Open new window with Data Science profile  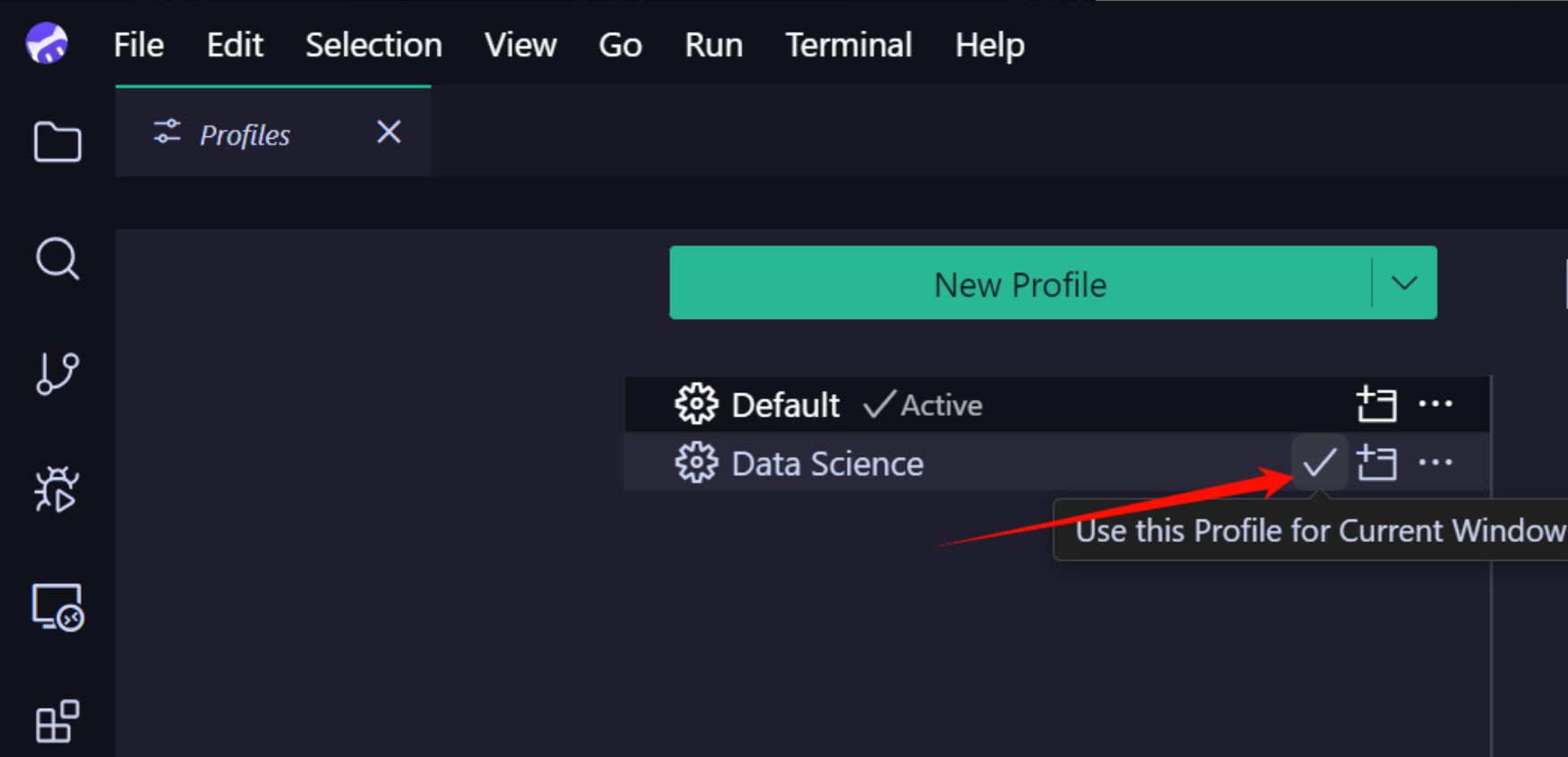pyautogui.click(x=1376, y=463)
